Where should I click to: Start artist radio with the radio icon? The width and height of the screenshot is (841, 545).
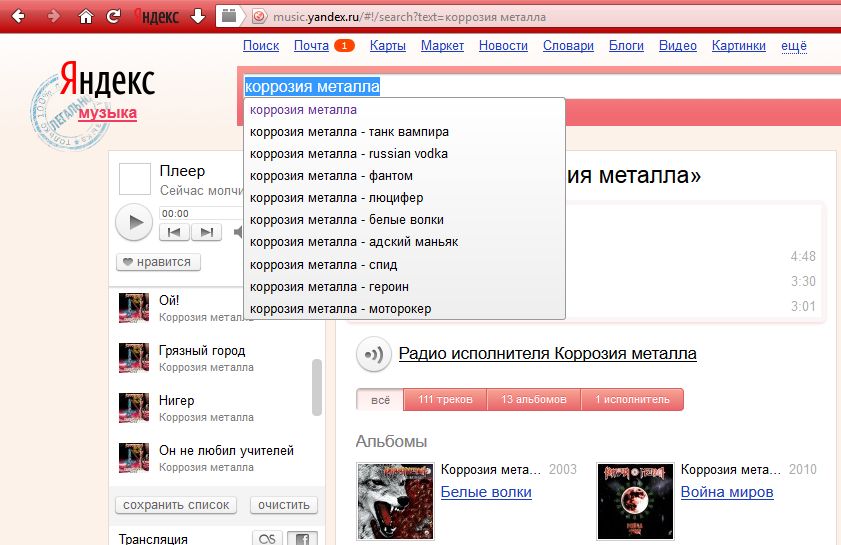point(373,354)
